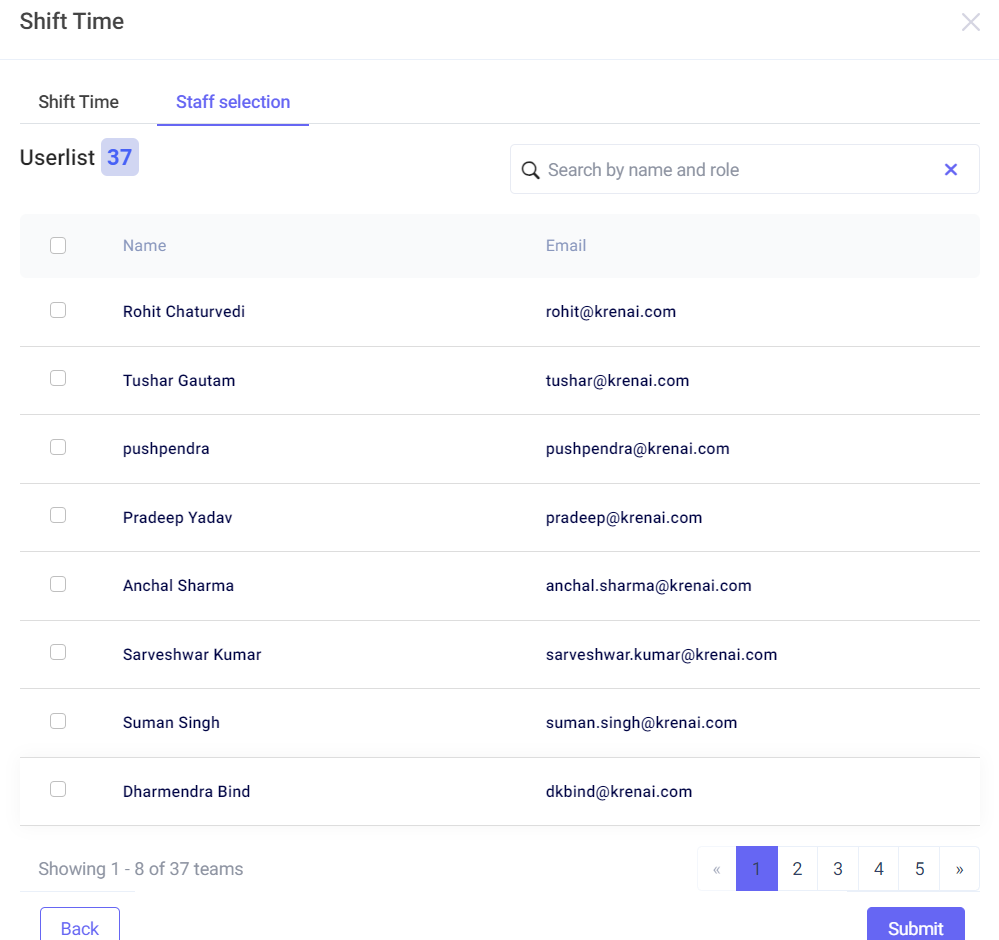
Task: Open page 4 of the user list
Action: click(x=879, y=869)
